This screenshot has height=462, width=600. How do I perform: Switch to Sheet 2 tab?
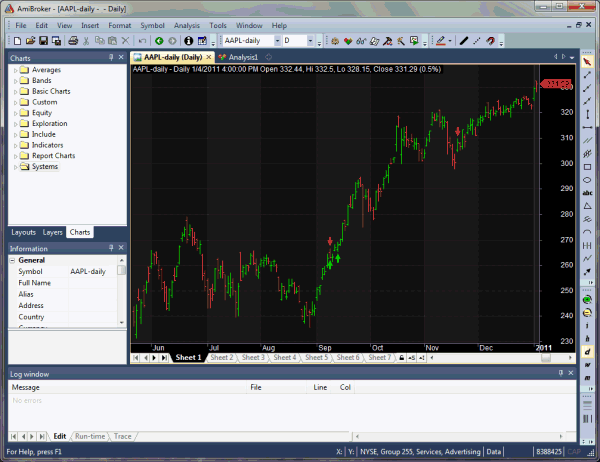pyautogui.click(x=222, y=358)
